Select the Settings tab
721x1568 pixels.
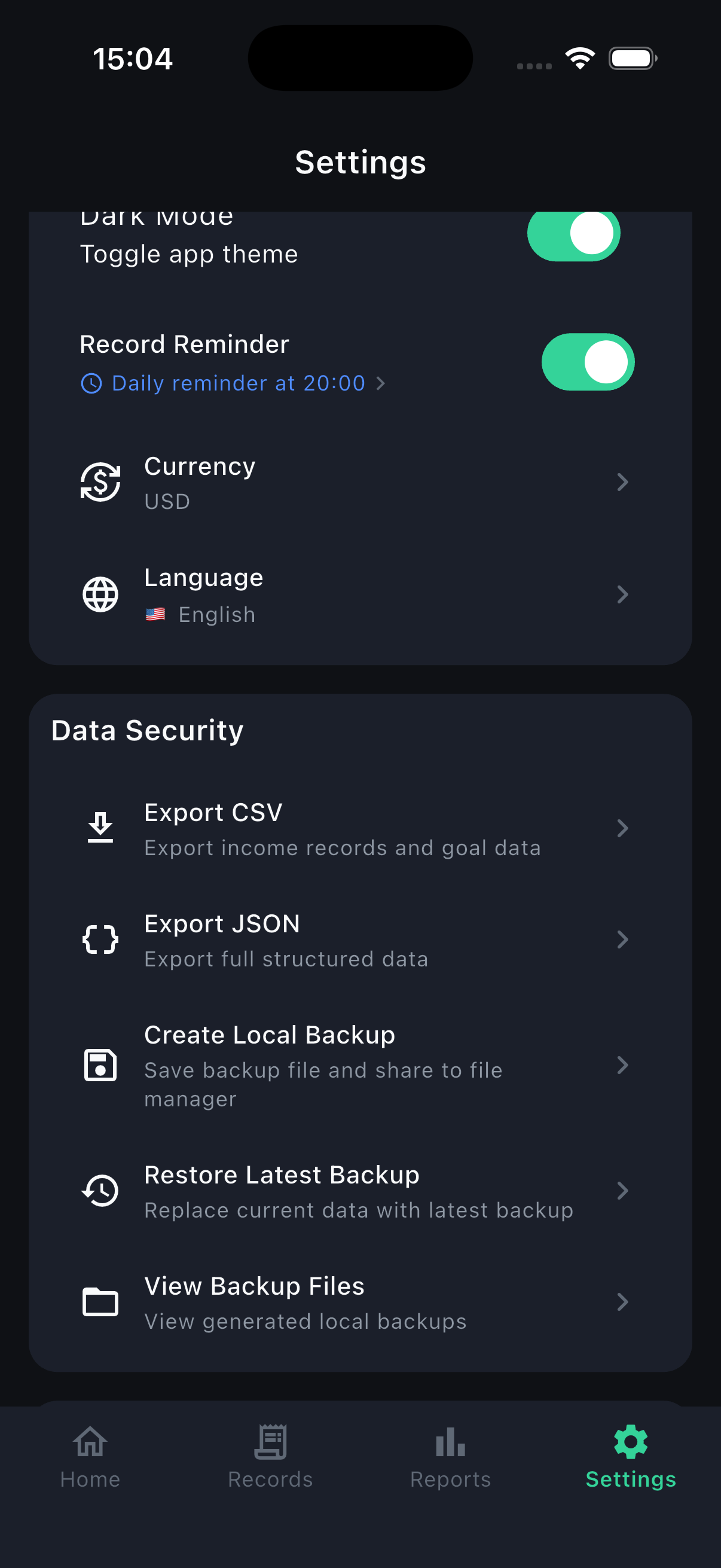point(631,1457)
